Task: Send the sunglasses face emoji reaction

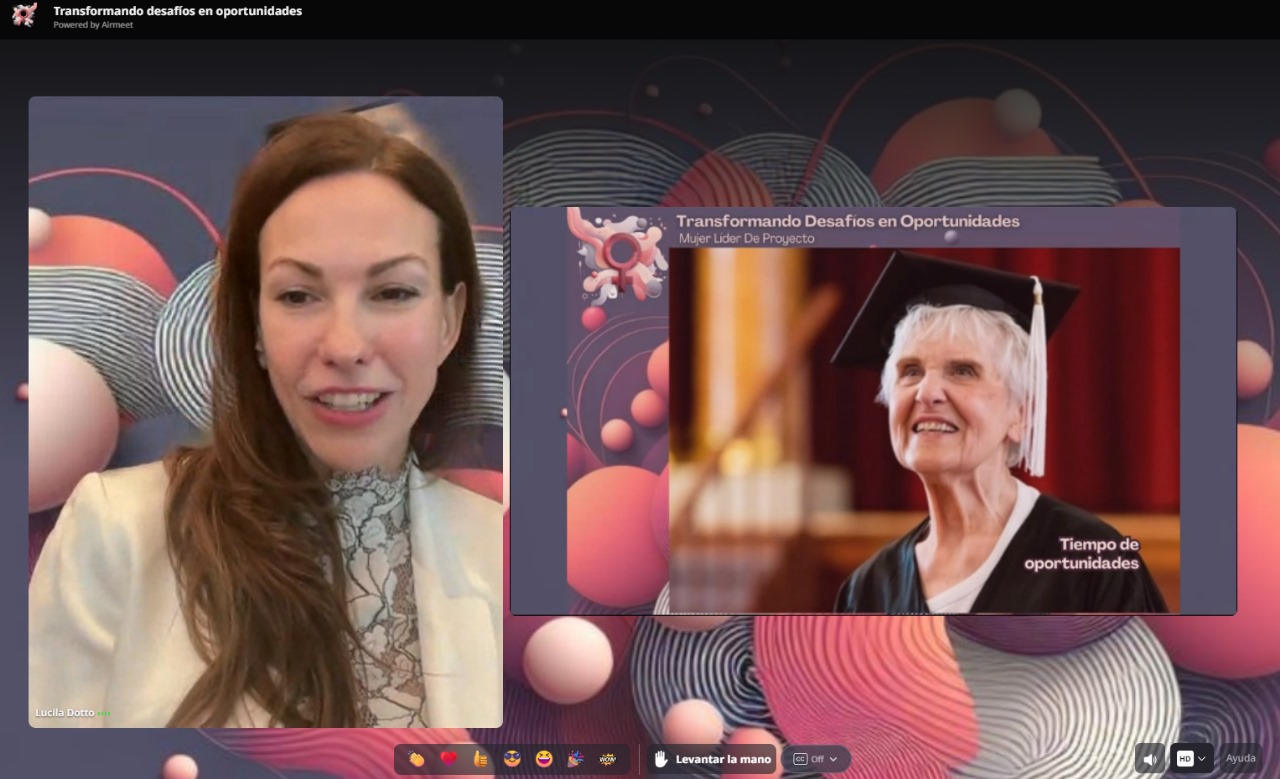Action: coord(512,759)
